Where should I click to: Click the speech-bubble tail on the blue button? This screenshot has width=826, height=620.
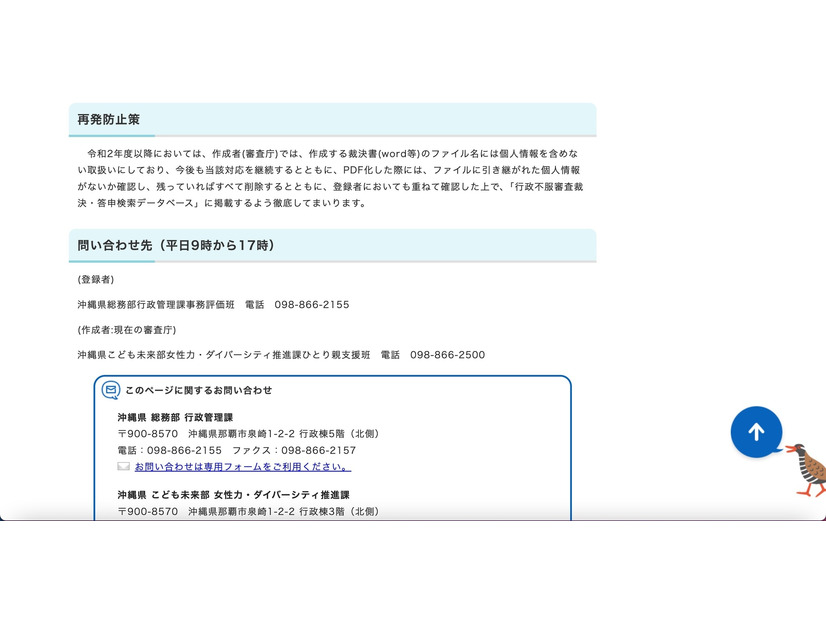click(775, 452)
